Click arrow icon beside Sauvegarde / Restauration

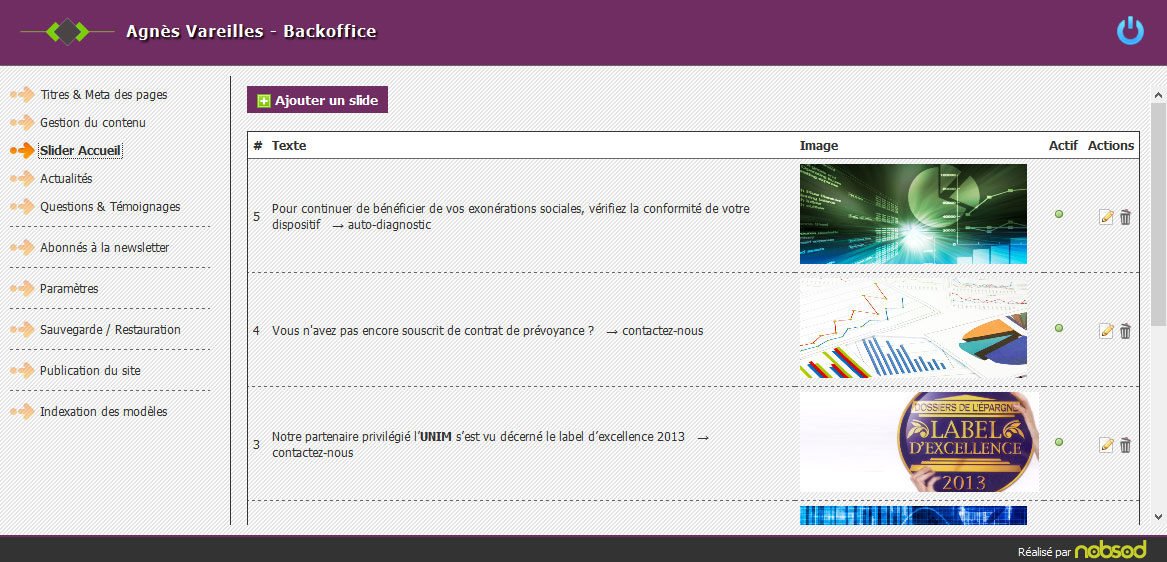(22, 329)
